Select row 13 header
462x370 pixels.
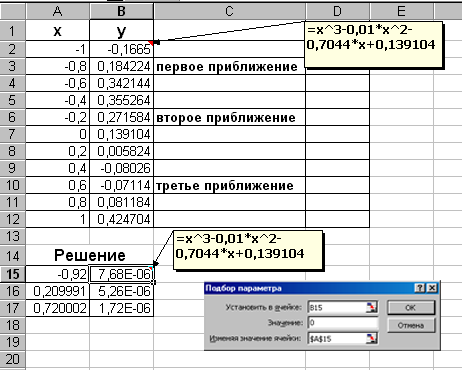pyautogui.click(x=12, y=237)
